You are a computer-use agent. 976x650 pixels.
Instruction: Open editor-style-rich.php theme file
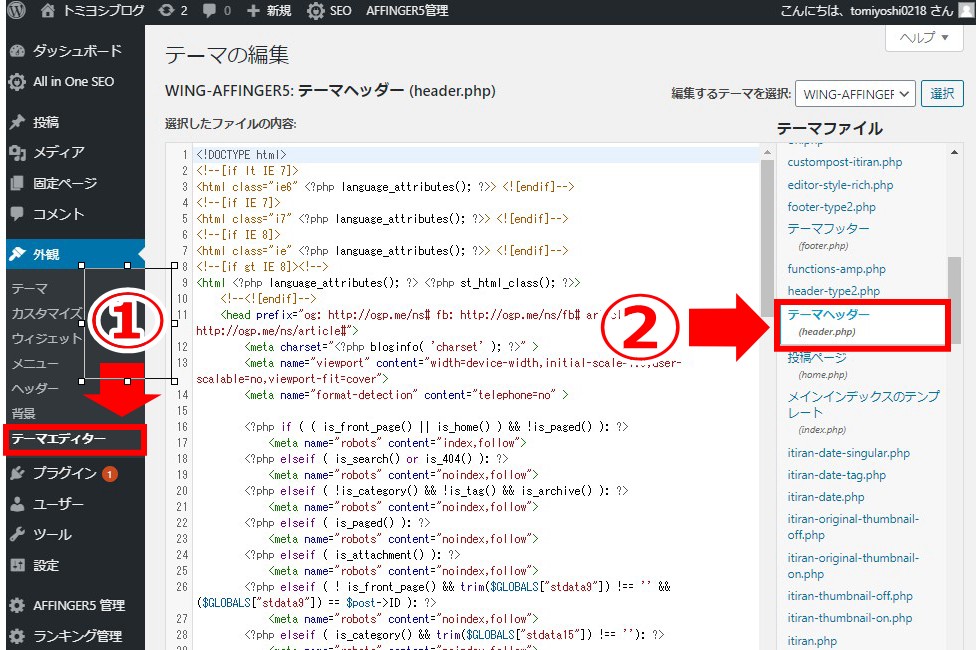pyautogui.click(x=840, y=185)
